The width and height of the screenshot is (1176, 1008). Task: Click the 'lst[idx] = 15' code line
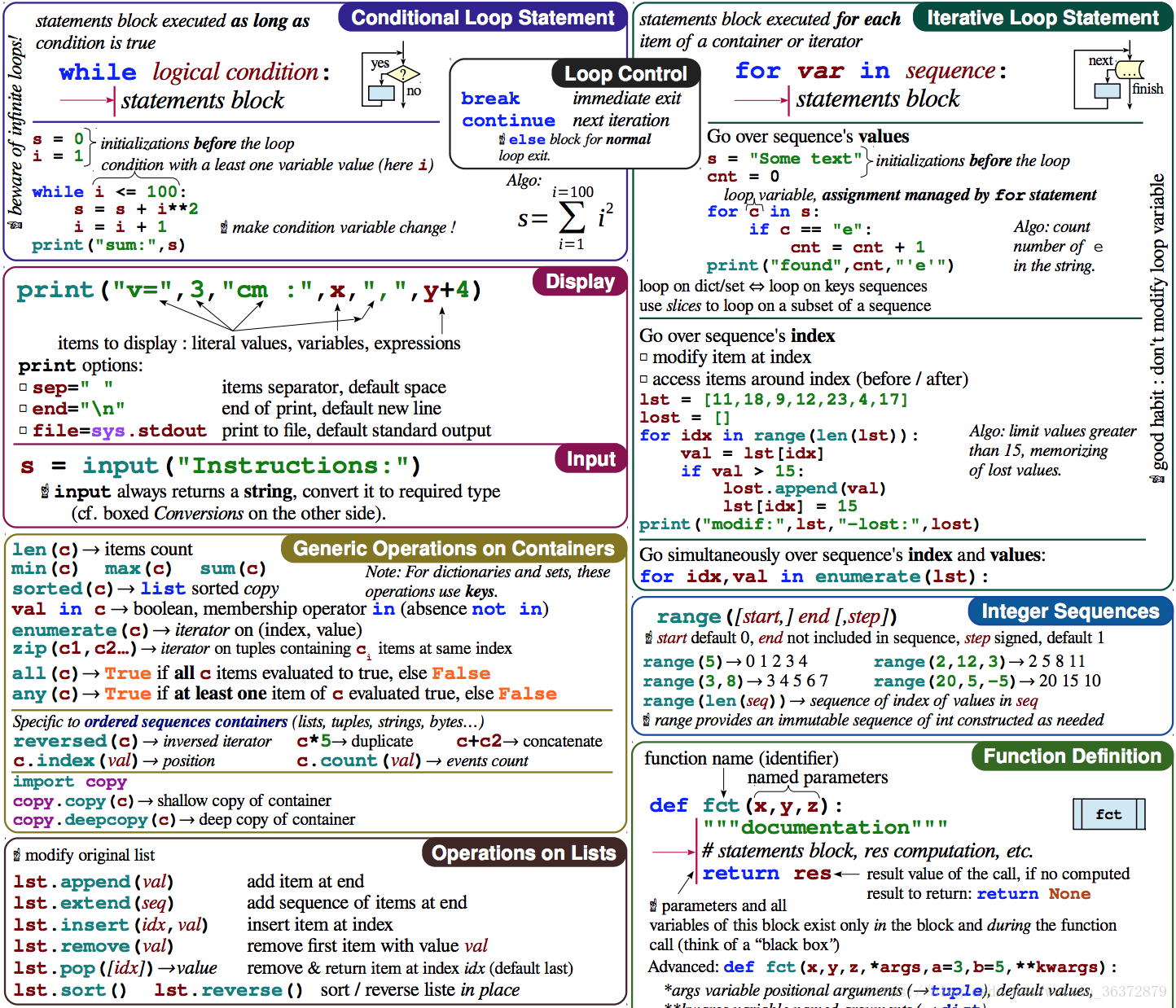[x=790, y=506]
